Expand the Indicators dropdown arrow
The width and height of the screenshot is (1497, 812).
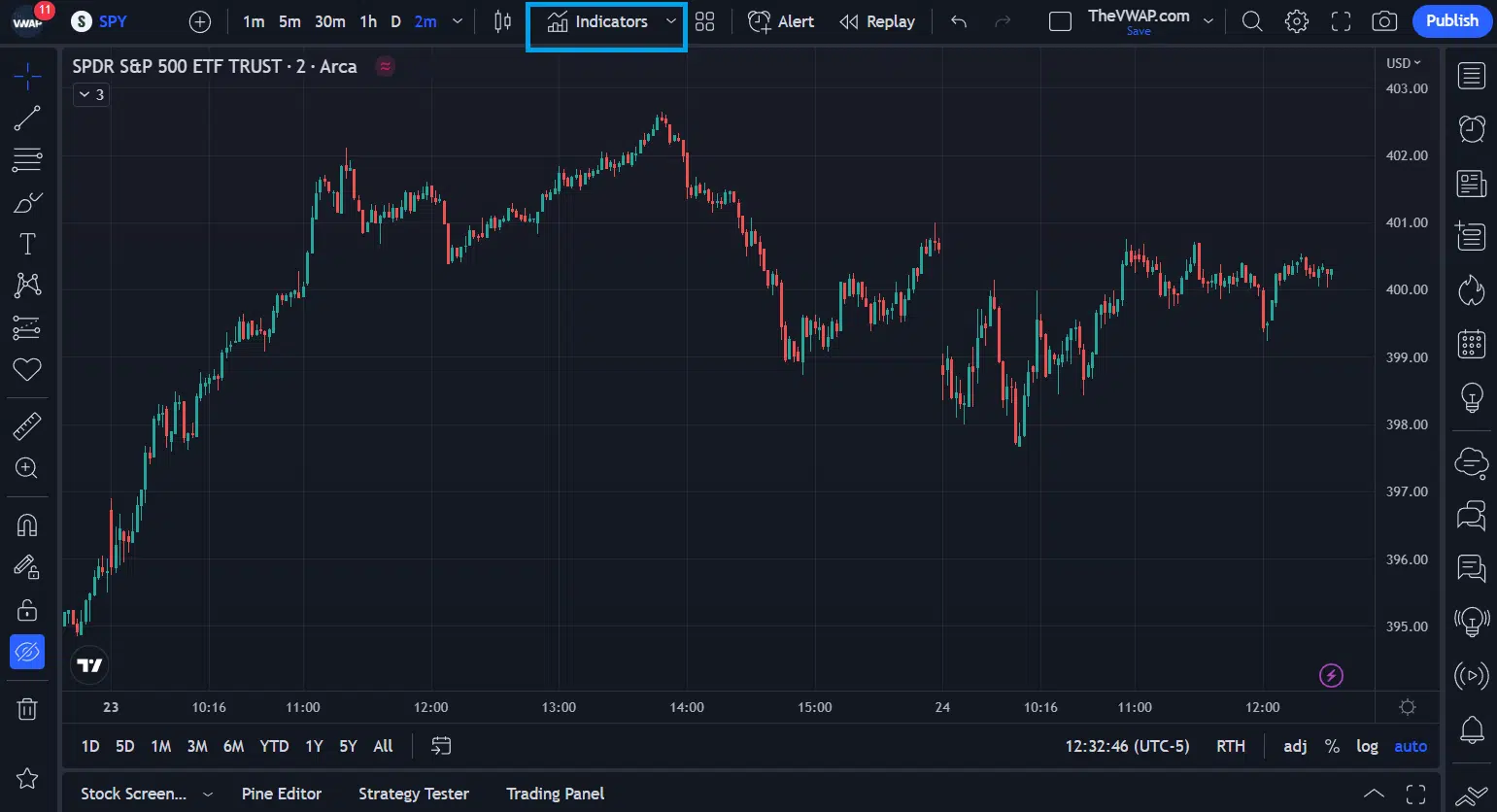click(670, 21)
